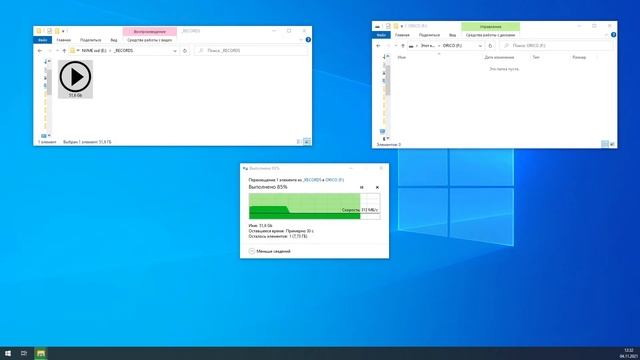Click the green transfer speed graph
Image resolution: width=640 pixels, height=360 pixels.
(x=314, y=206)
